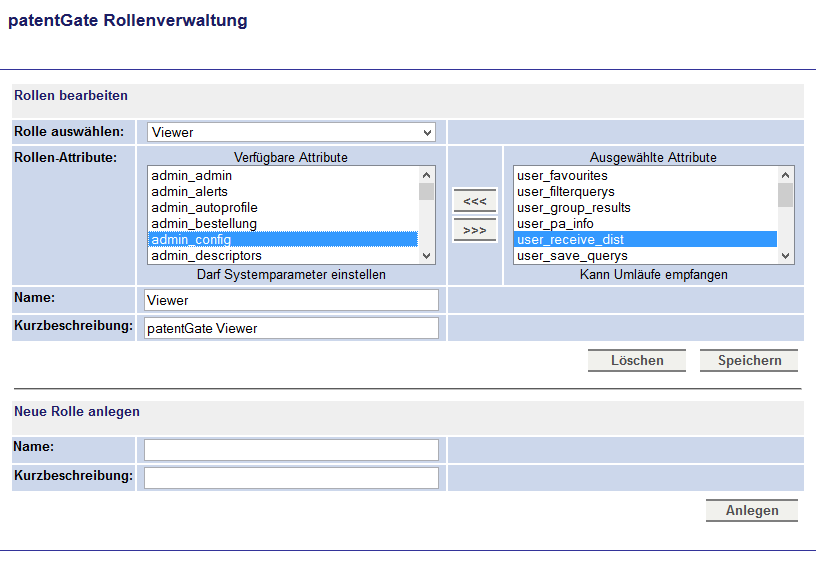Select admin_alerts in available attributes
The image size is (816, 563).
pyautogui.click(x=283, y=191)
